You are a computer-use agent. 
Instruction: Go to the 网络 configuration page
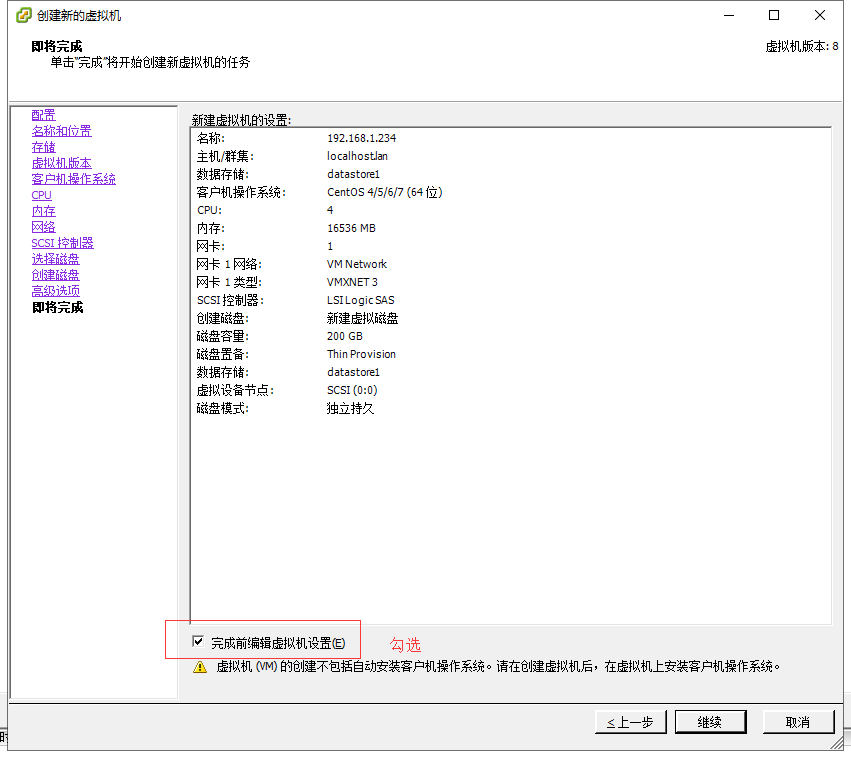43,226
